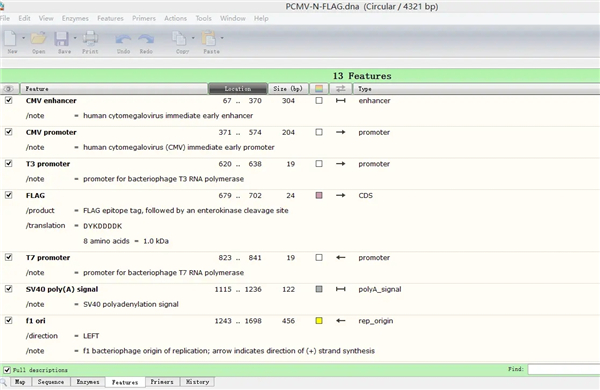Expand the dropdown arrow next to New
The width and height of the screenshot is (600, 390).
tap(23, 38)
